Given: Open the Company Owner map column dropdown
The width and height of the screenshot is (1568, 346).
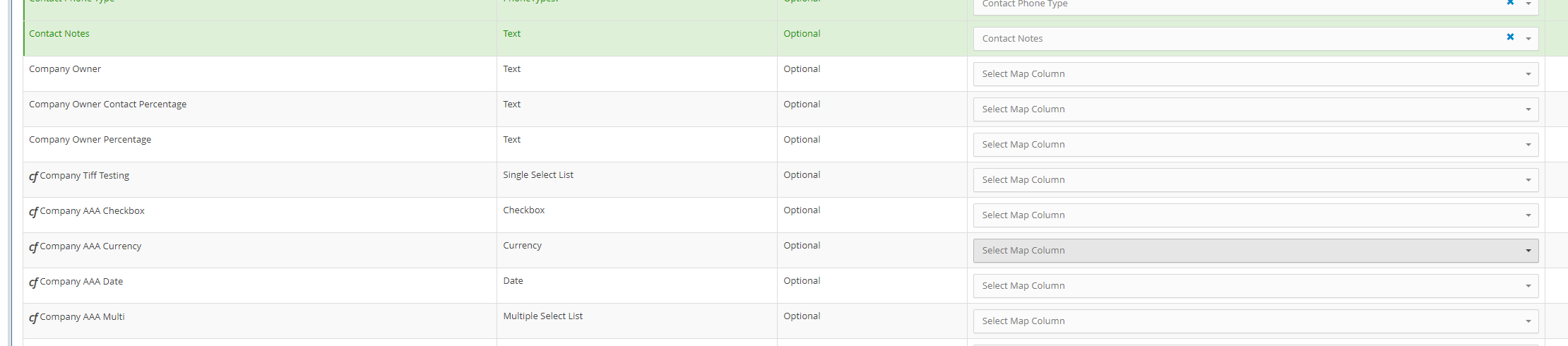Looking at the screenshot, I should click(1256, 74).
